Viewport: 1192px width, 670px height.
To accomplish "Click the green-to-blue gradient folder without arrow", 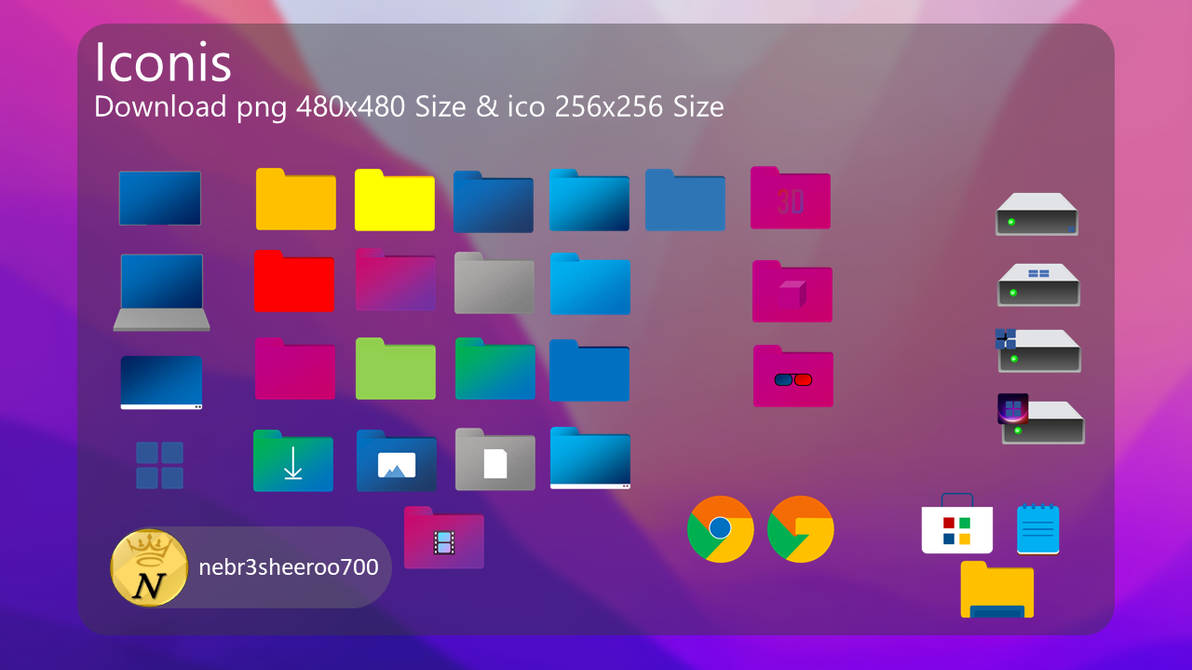I will pyautogui.click(x=495, y=369).
